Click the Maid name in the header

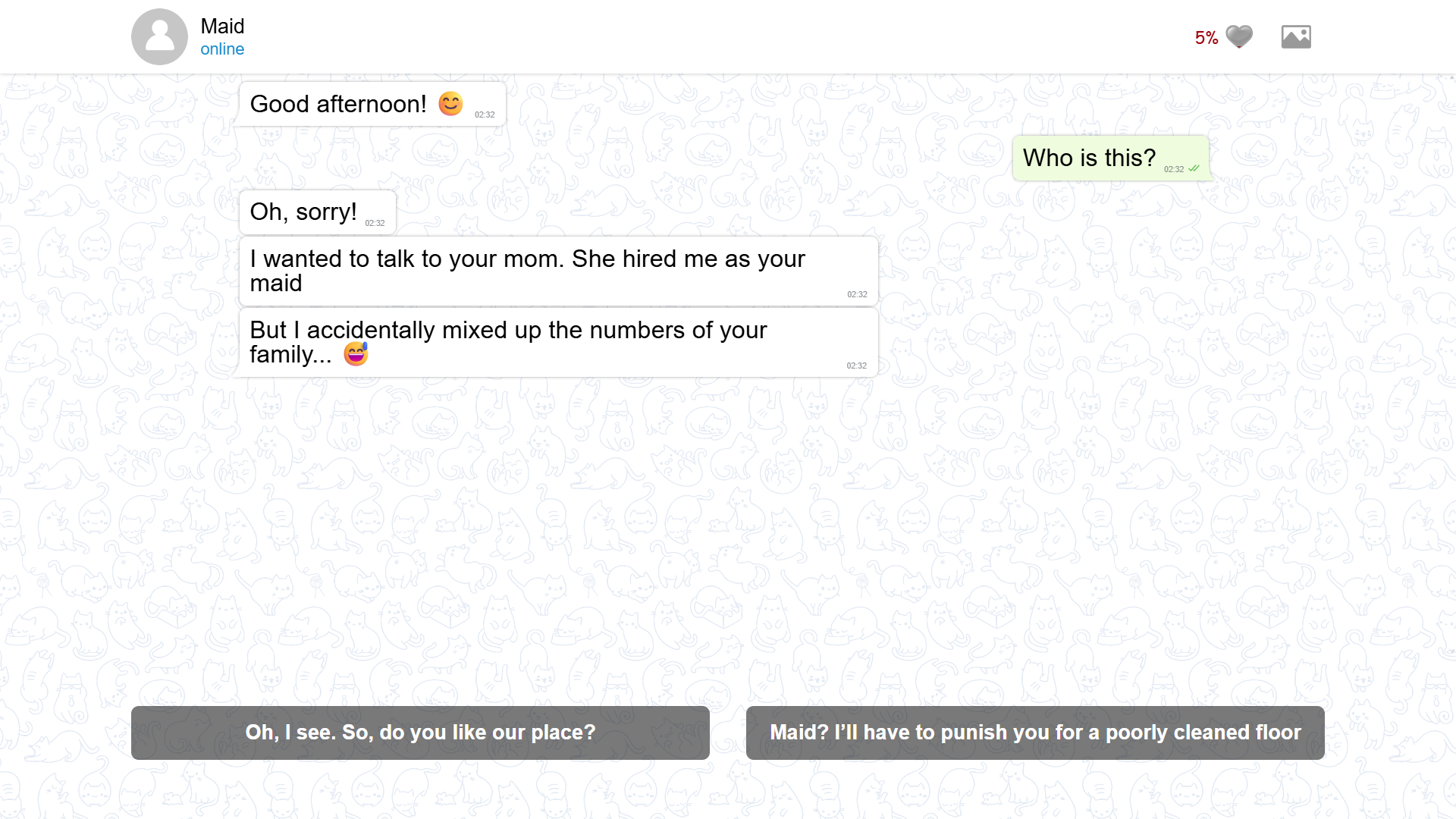coord(222,26)
